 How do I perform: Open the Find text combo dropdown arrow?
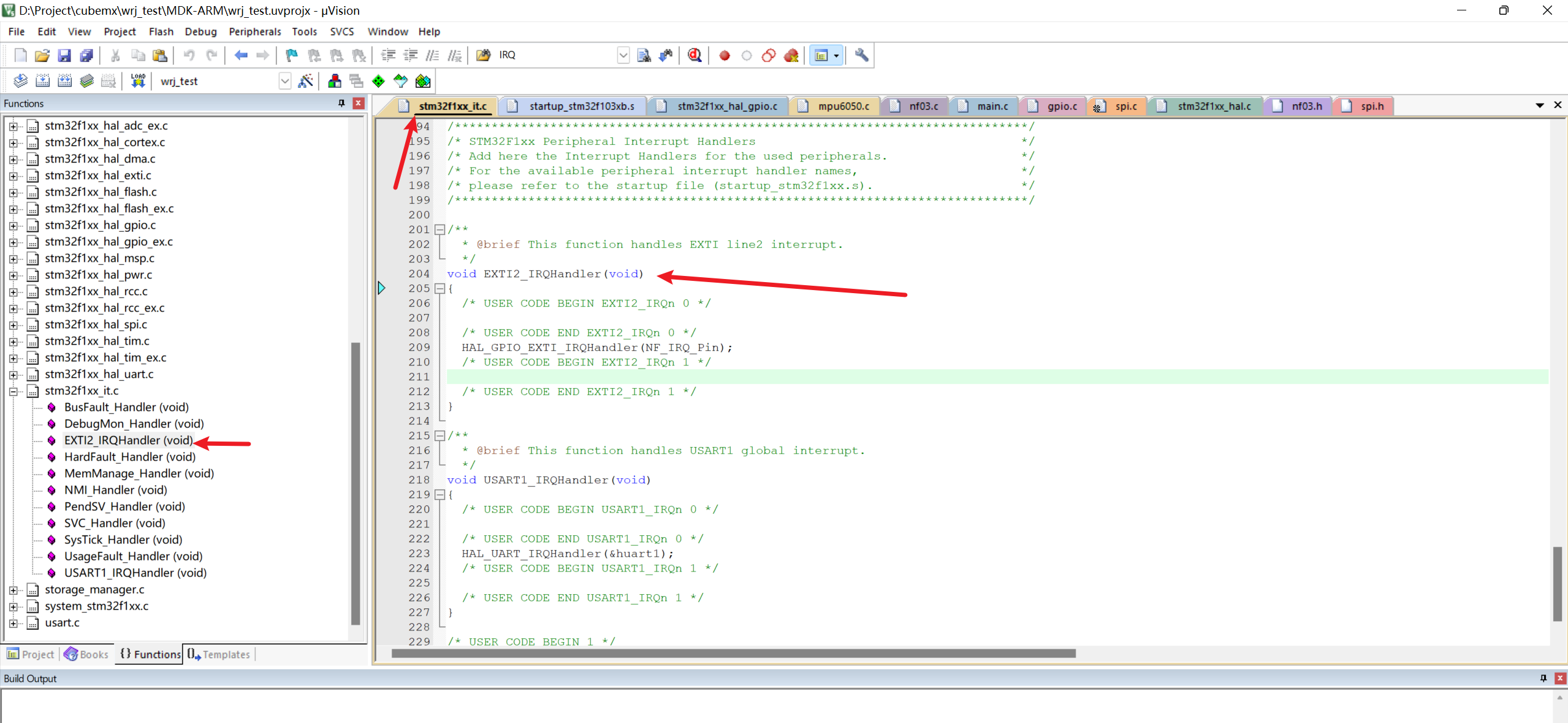(x=623, y=55)
